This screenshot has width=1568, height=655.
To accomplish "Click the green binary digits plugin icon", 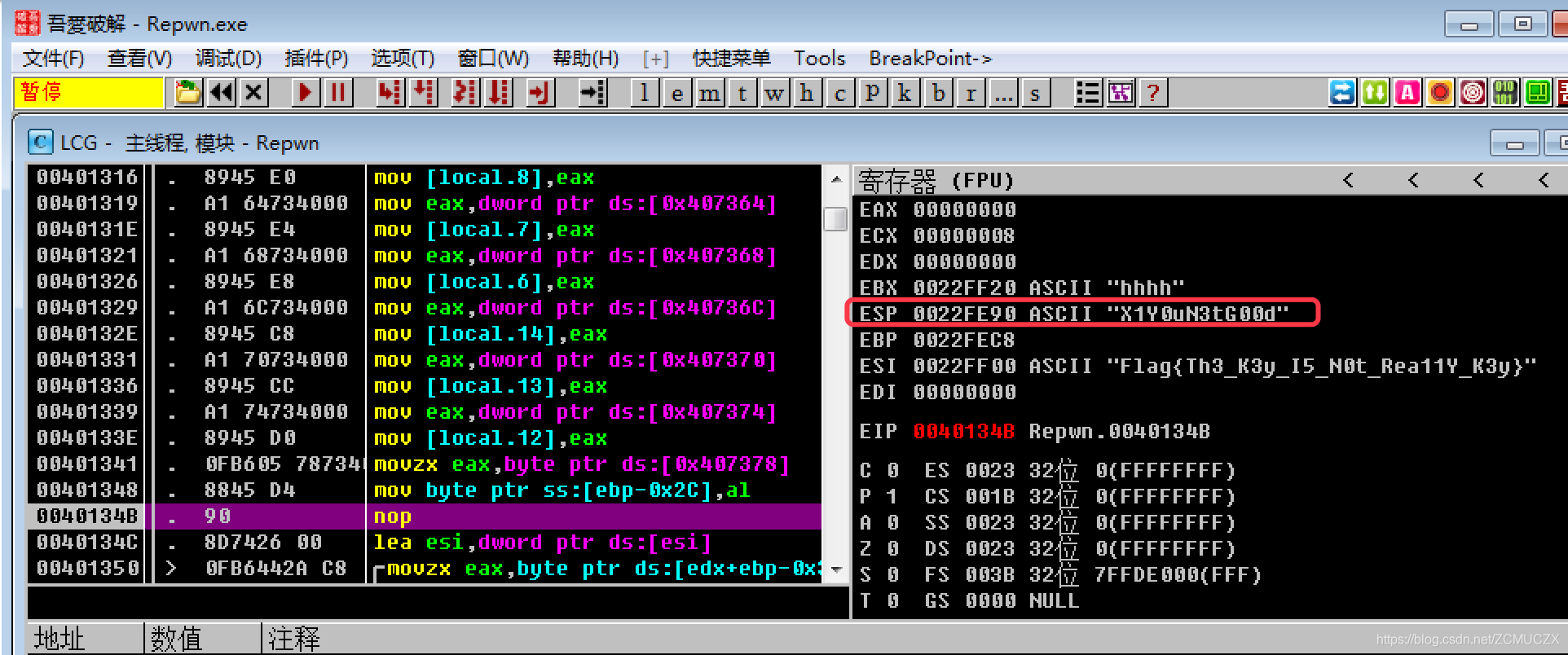I will click(1505, 93).
